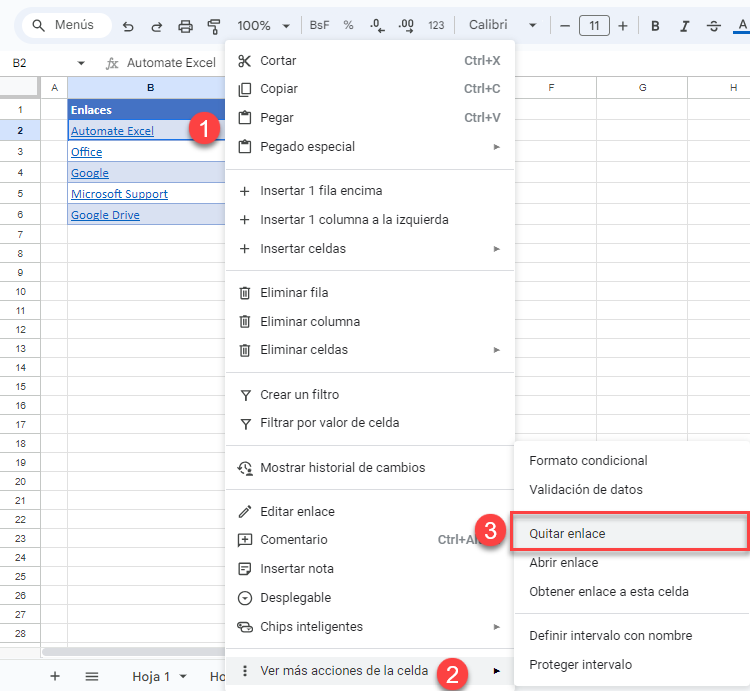Expand the Chips inteligentes submenu
This screenshot has height=691, width=750.
[370, 626]
